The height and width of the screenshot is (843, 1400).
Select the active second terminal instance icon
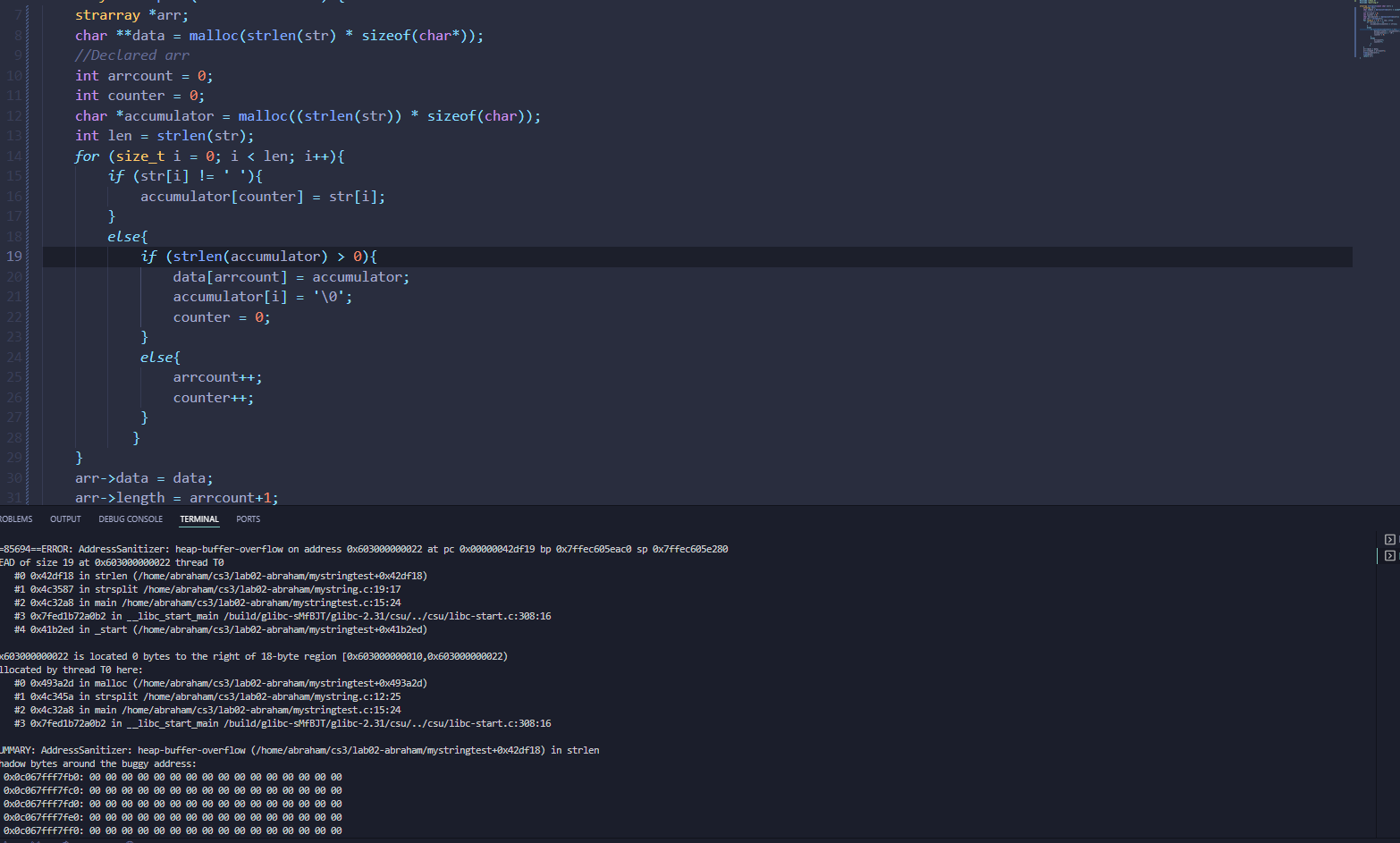(x=1389, y=556)
